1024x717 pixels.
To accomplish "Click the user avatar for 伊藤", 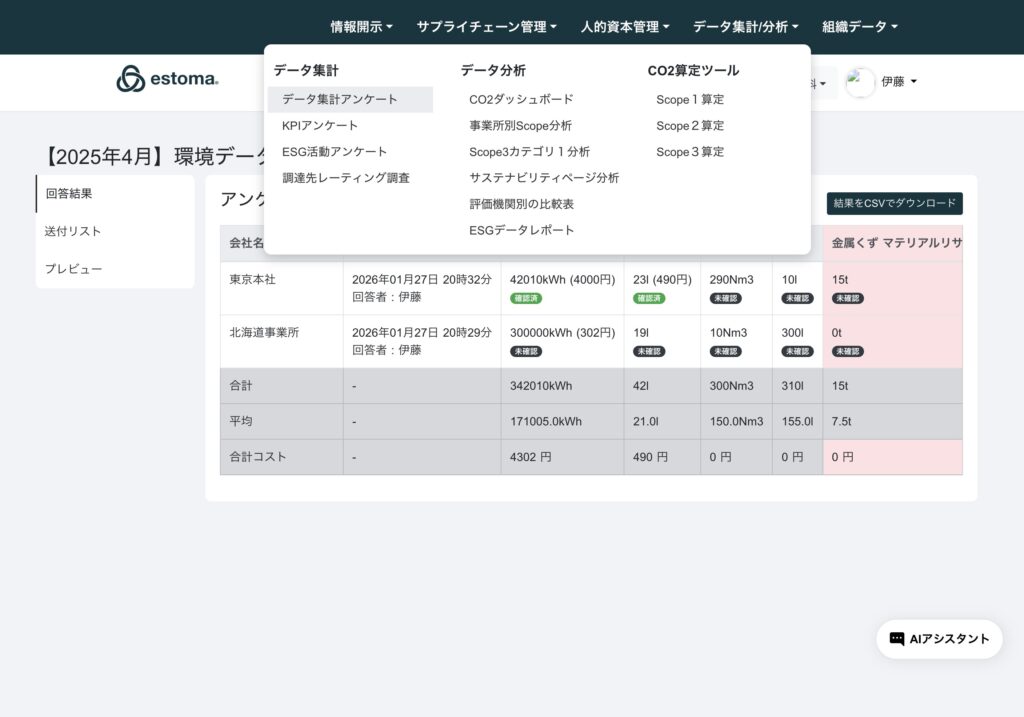I will click(860, 82).
